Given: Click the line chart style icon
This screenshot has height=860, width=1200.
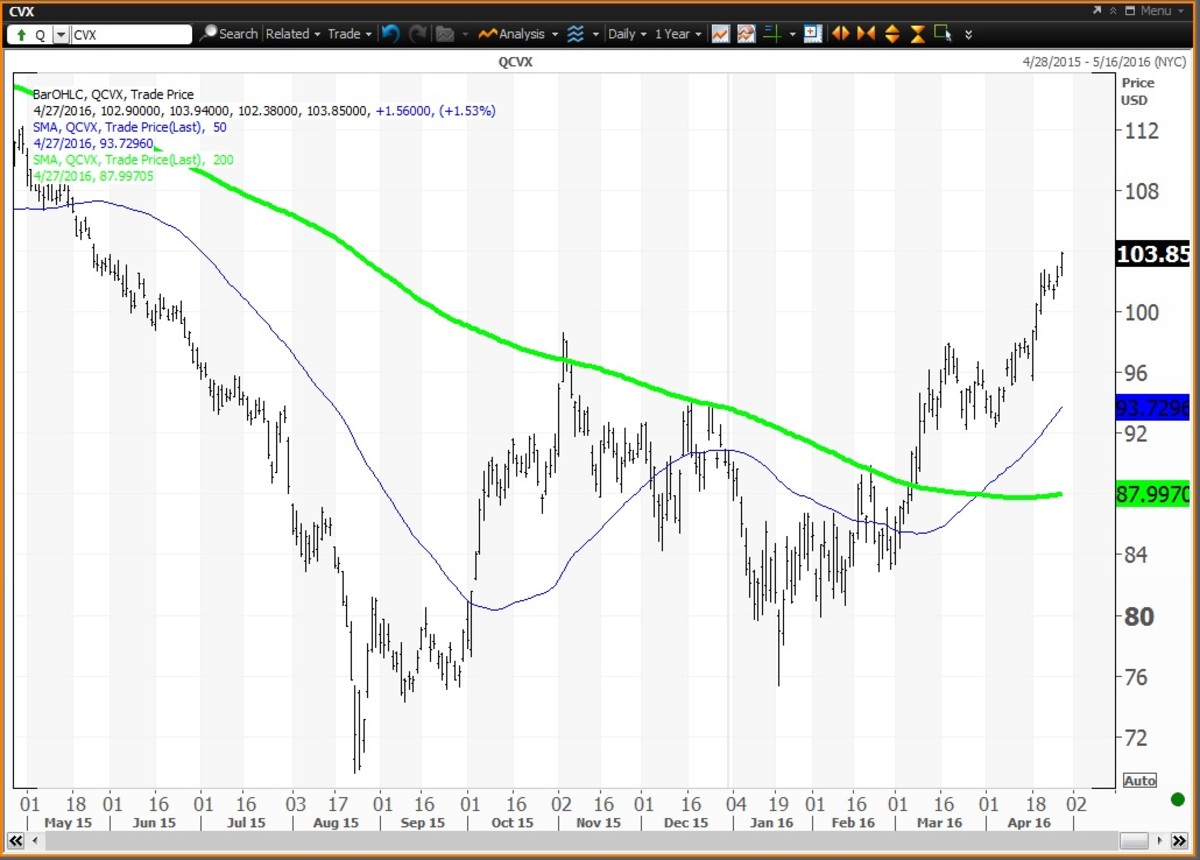Looking at the screenshot, I should tap(720, 34).
